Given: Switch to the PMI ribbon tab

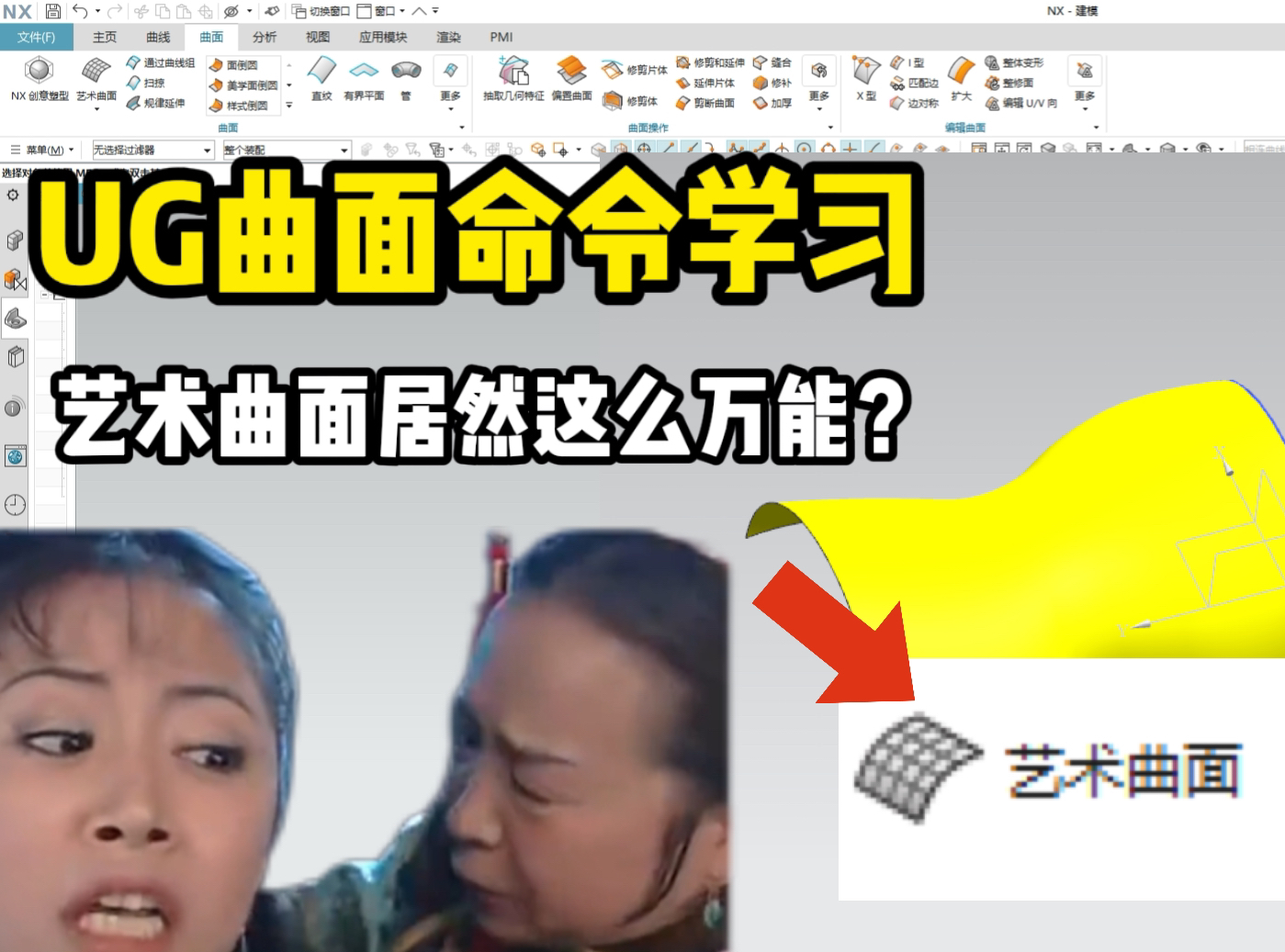Looking at the screenshot, I should 502,37.
